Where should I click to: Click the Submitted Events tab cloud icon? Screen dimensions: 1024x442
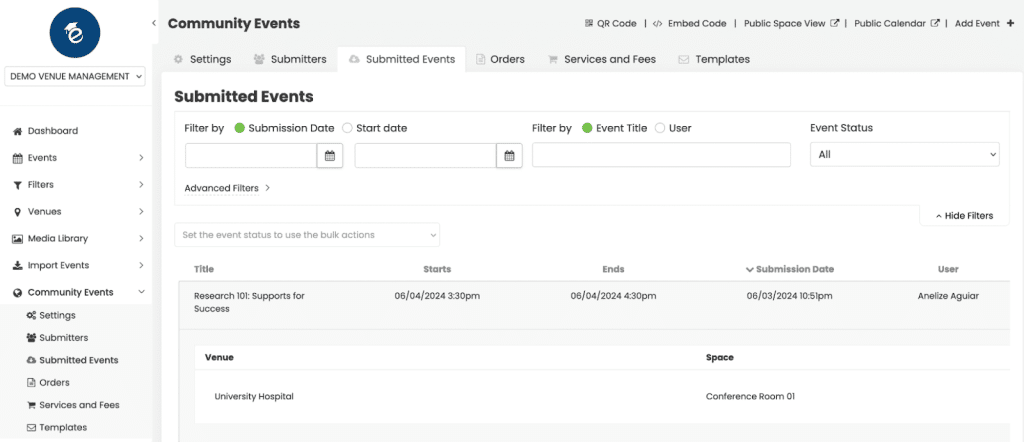pyautogui.click(x=354, y=59)
